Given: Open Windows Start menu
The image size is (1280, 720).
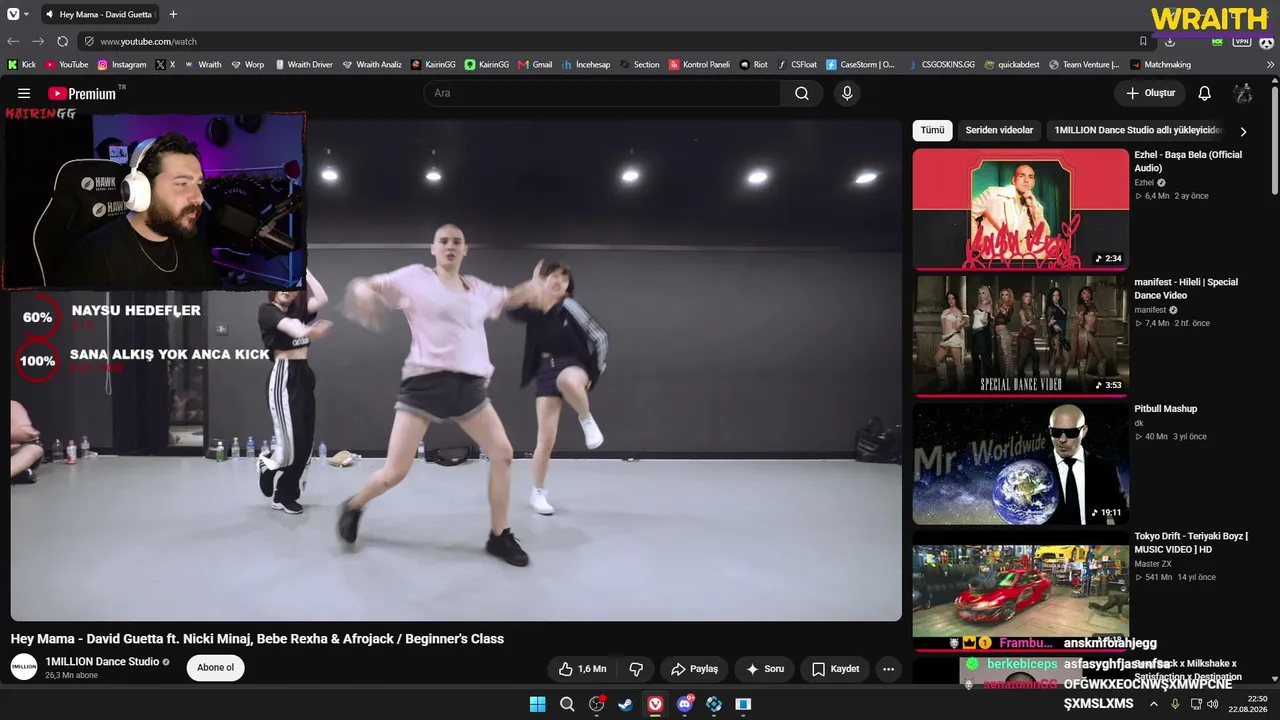Looking at the screenshot, I should pyautogui.click(x=537, y=704).
